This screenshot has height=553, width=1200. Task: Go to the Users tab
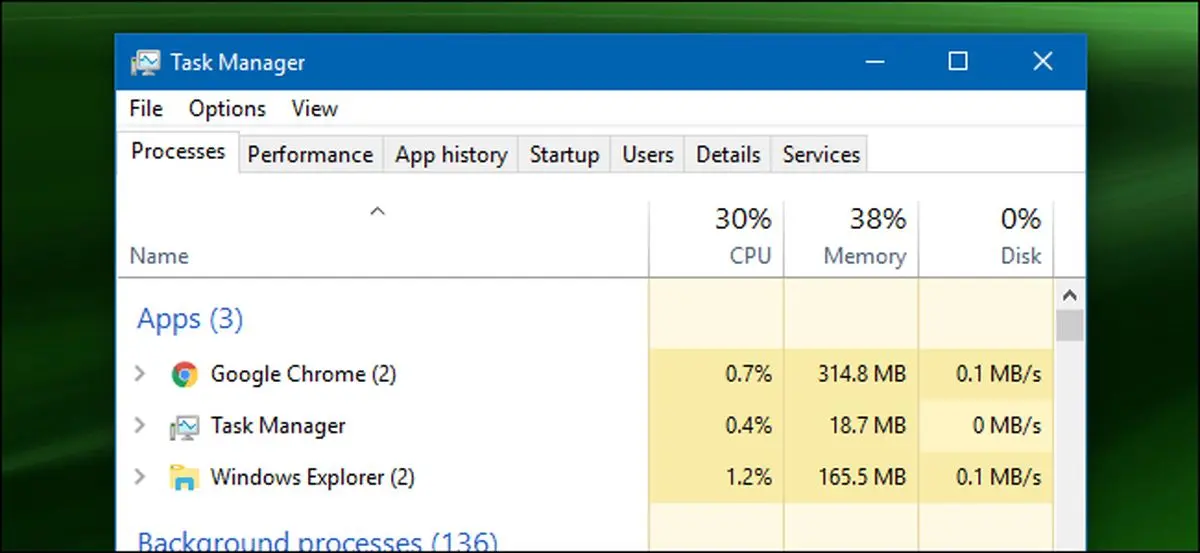coord(647,155)
